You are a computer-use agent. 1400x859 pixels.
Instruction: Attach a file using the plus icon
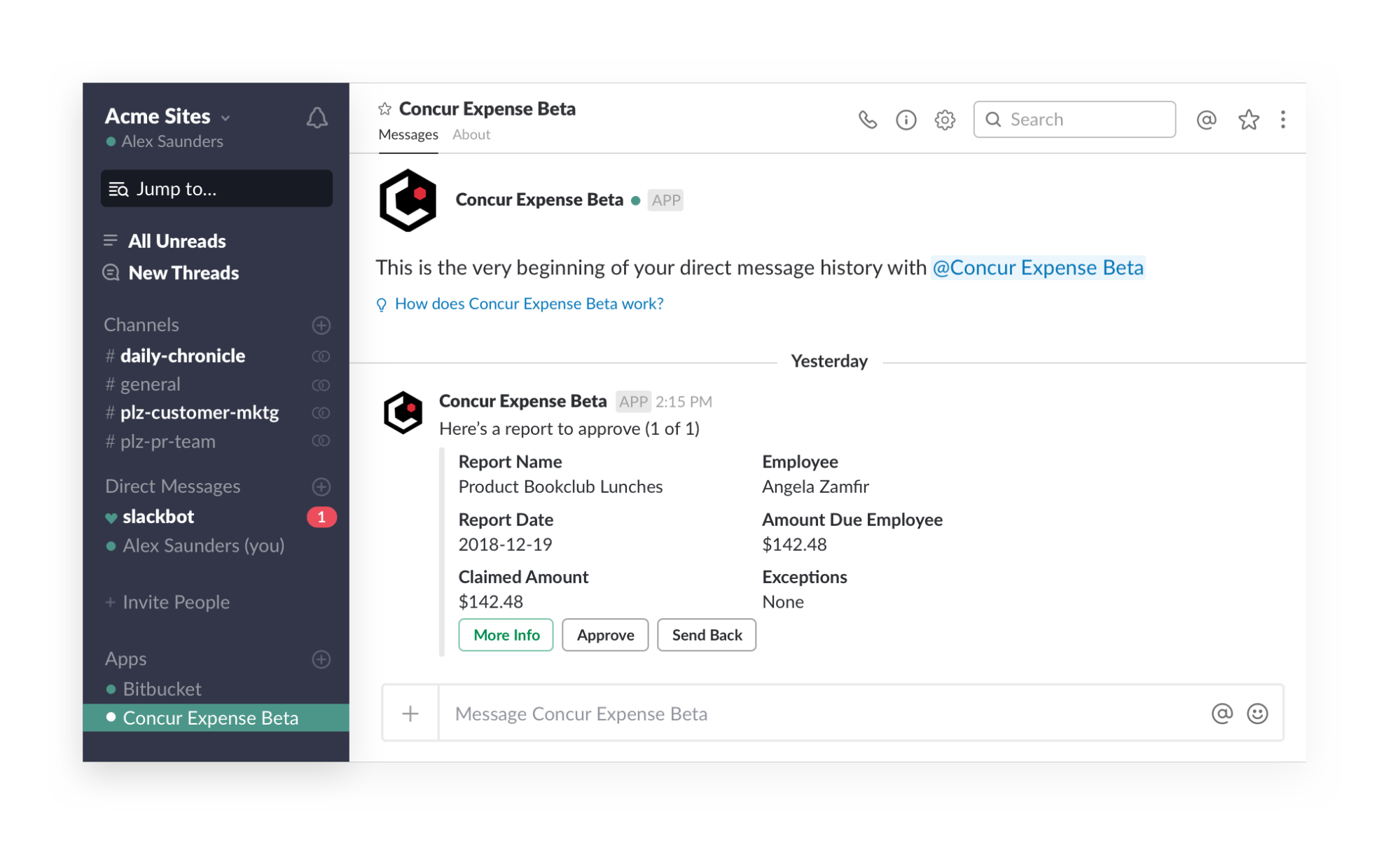click(x=410, y=713)
